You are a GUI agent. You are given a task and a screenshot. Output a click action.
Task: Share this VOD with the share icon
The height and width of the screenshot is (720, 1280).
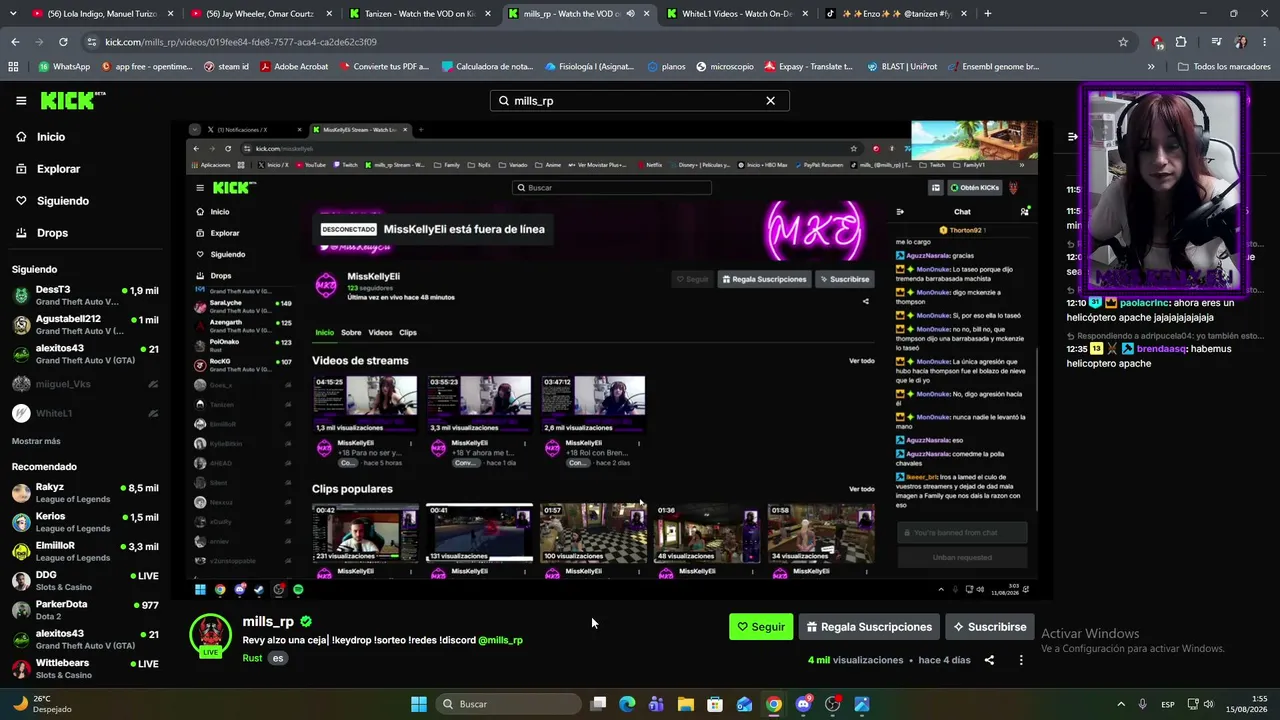pos(989,660)
